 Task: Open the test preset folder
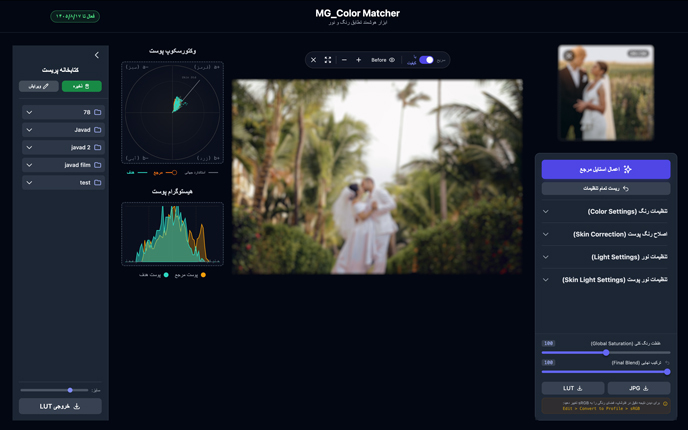pos(62,183)
